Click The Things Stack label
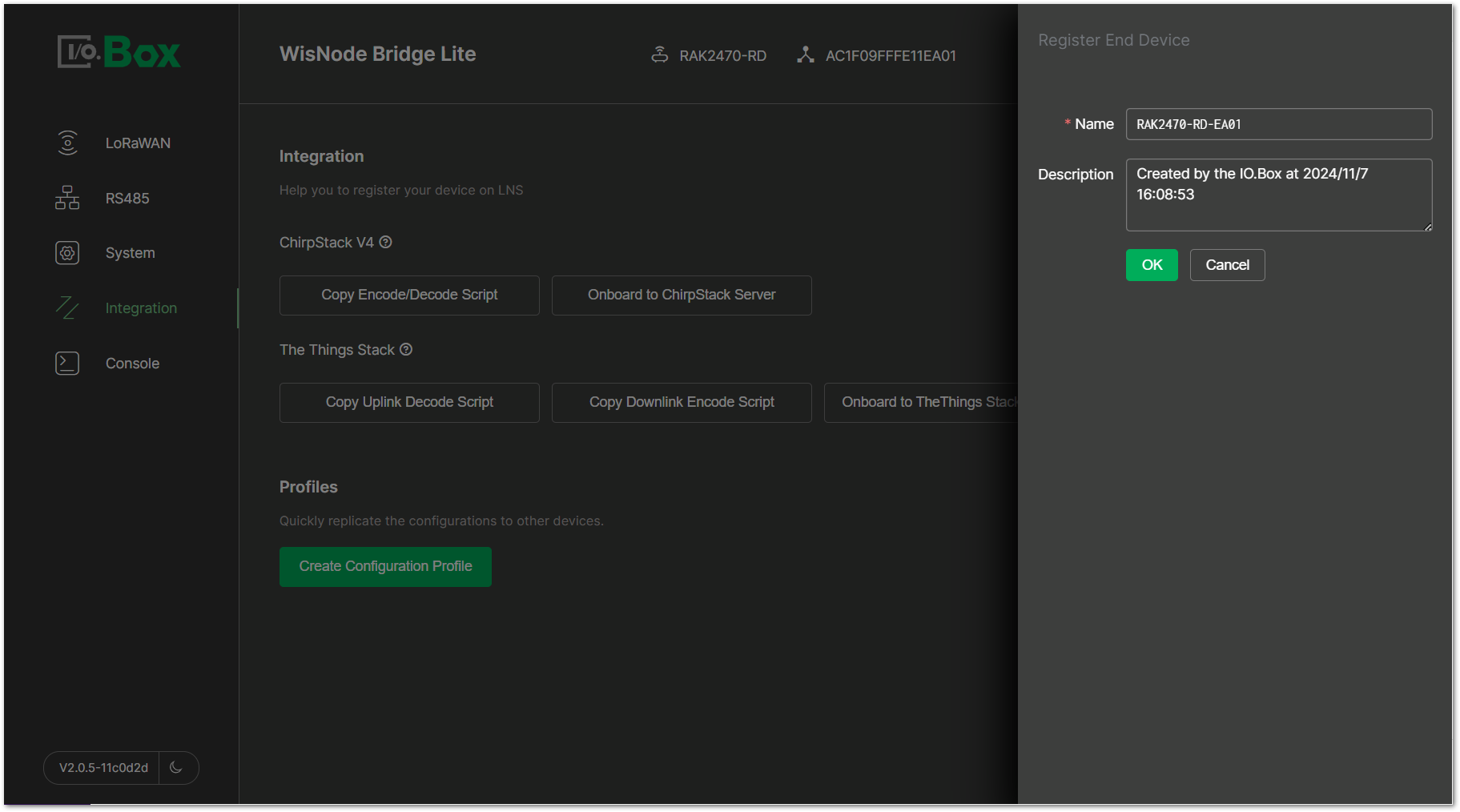The image size is (1460, 812). point(336,350)
